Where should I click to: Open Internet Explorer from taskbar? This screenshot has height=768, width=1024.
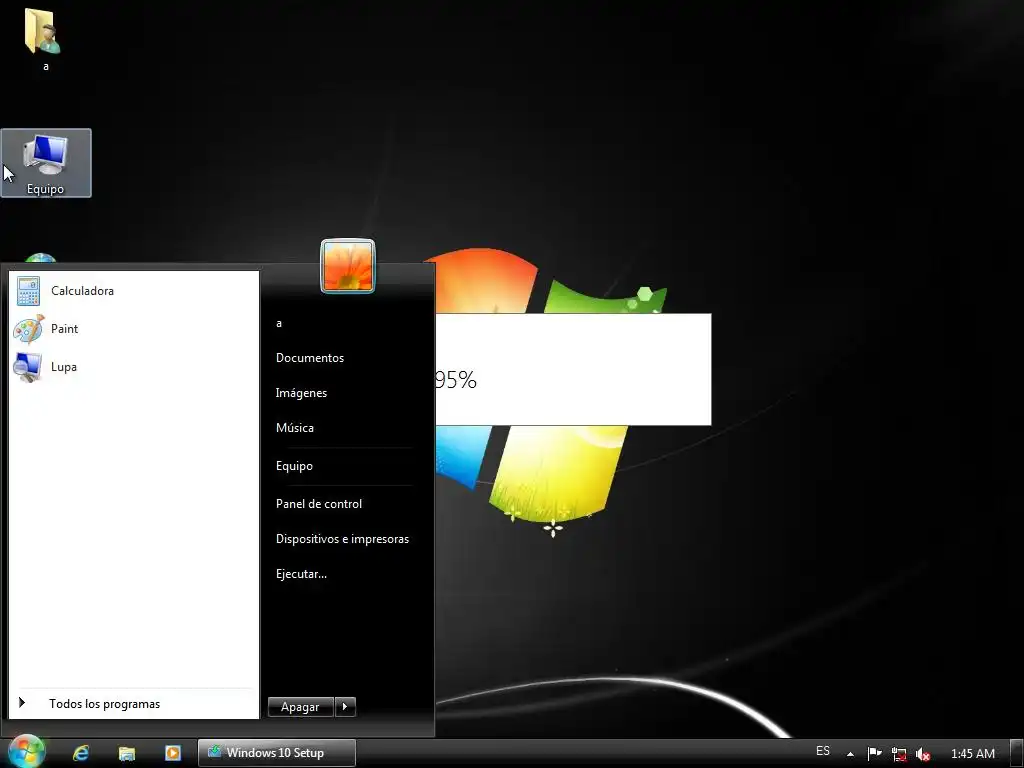82,753
